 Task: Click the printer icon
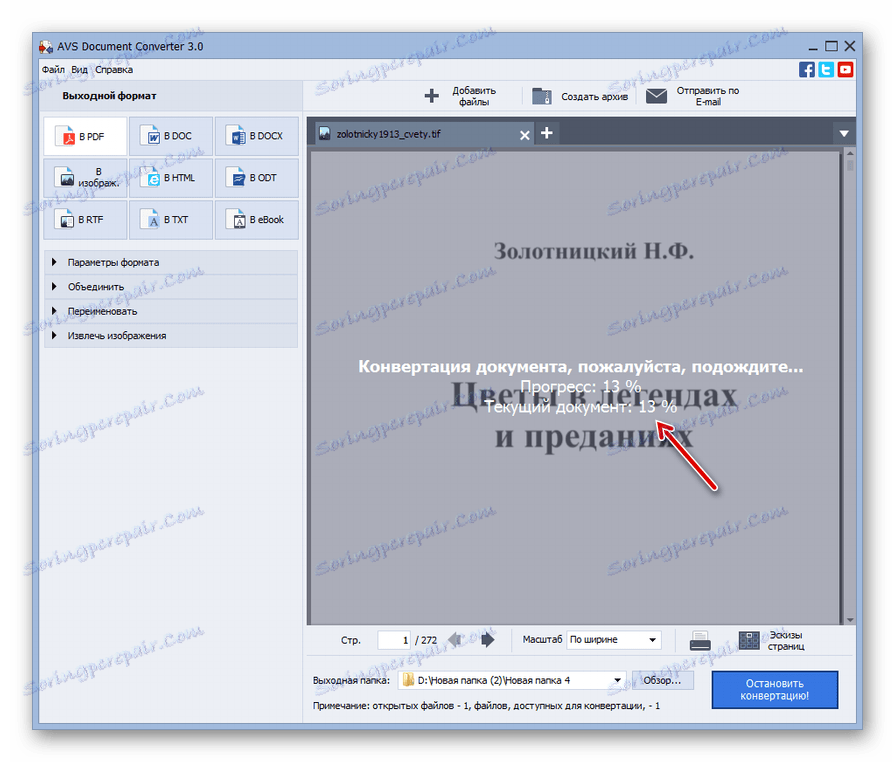pyautogui.click(x=700, y=640)
